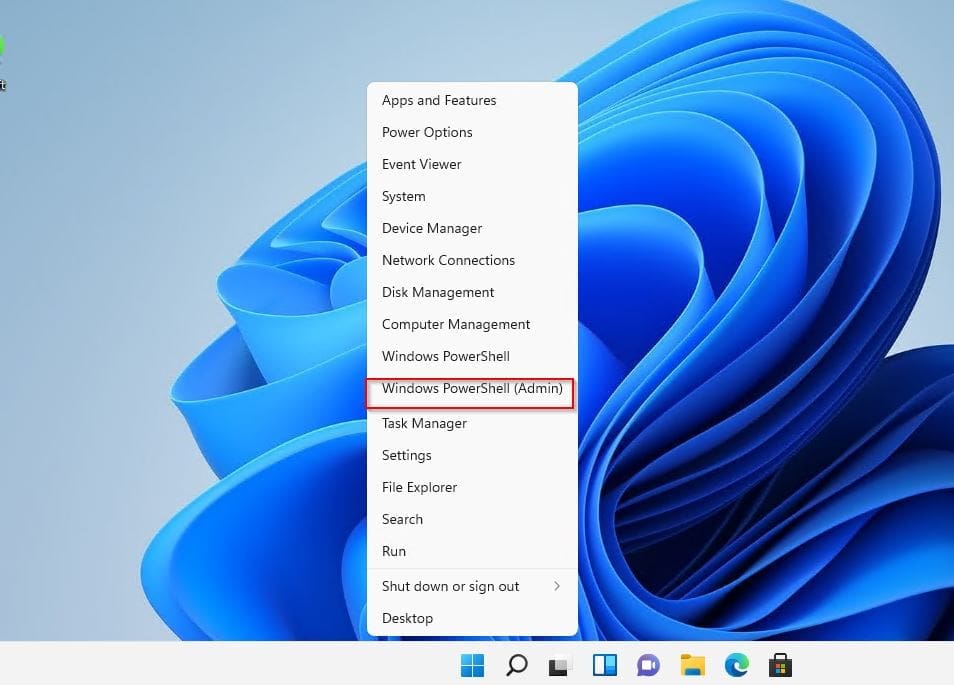Open Apps and Features

coord(439,100)
